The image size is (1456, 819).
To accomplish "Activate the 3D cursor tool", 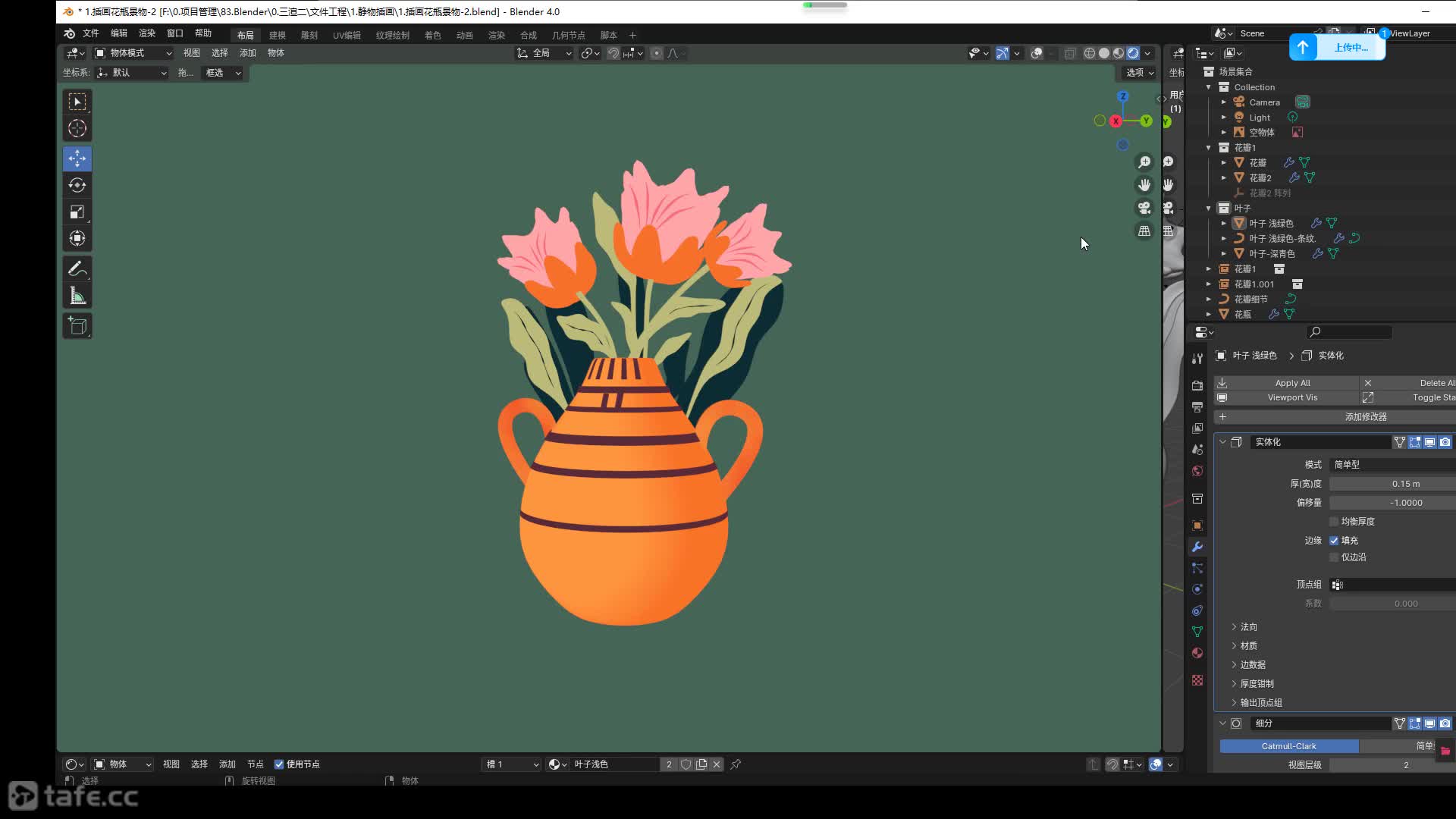I will tap(77, 128).
